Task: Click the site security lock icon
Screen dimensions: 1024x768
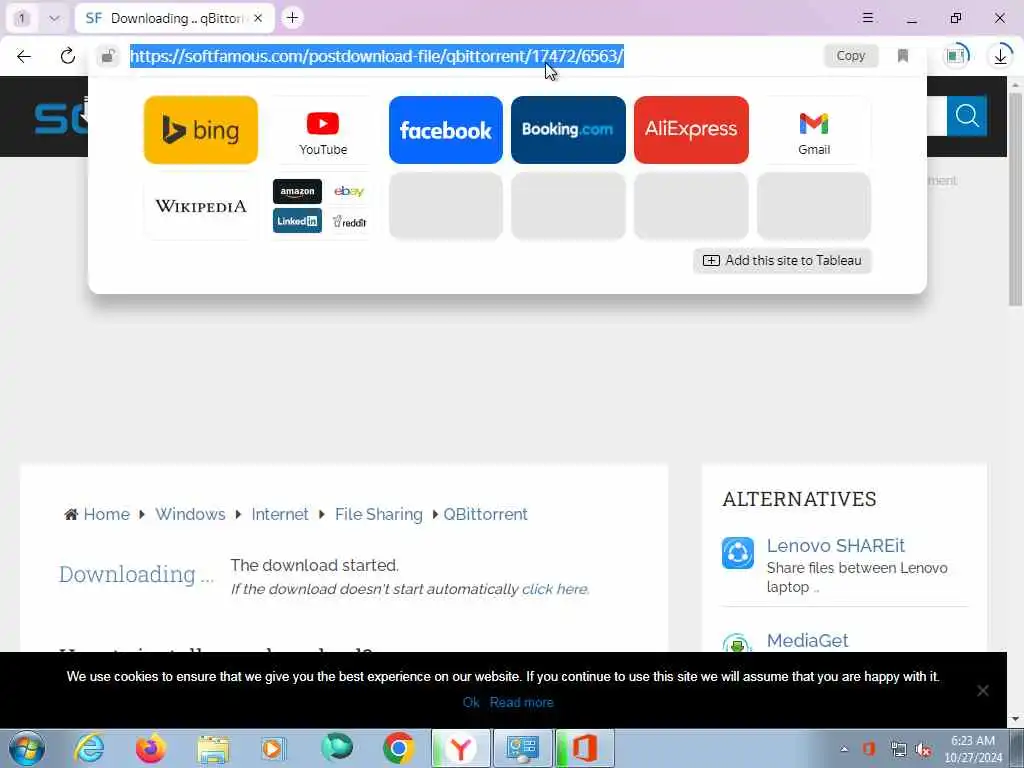Action: point(108,56)
